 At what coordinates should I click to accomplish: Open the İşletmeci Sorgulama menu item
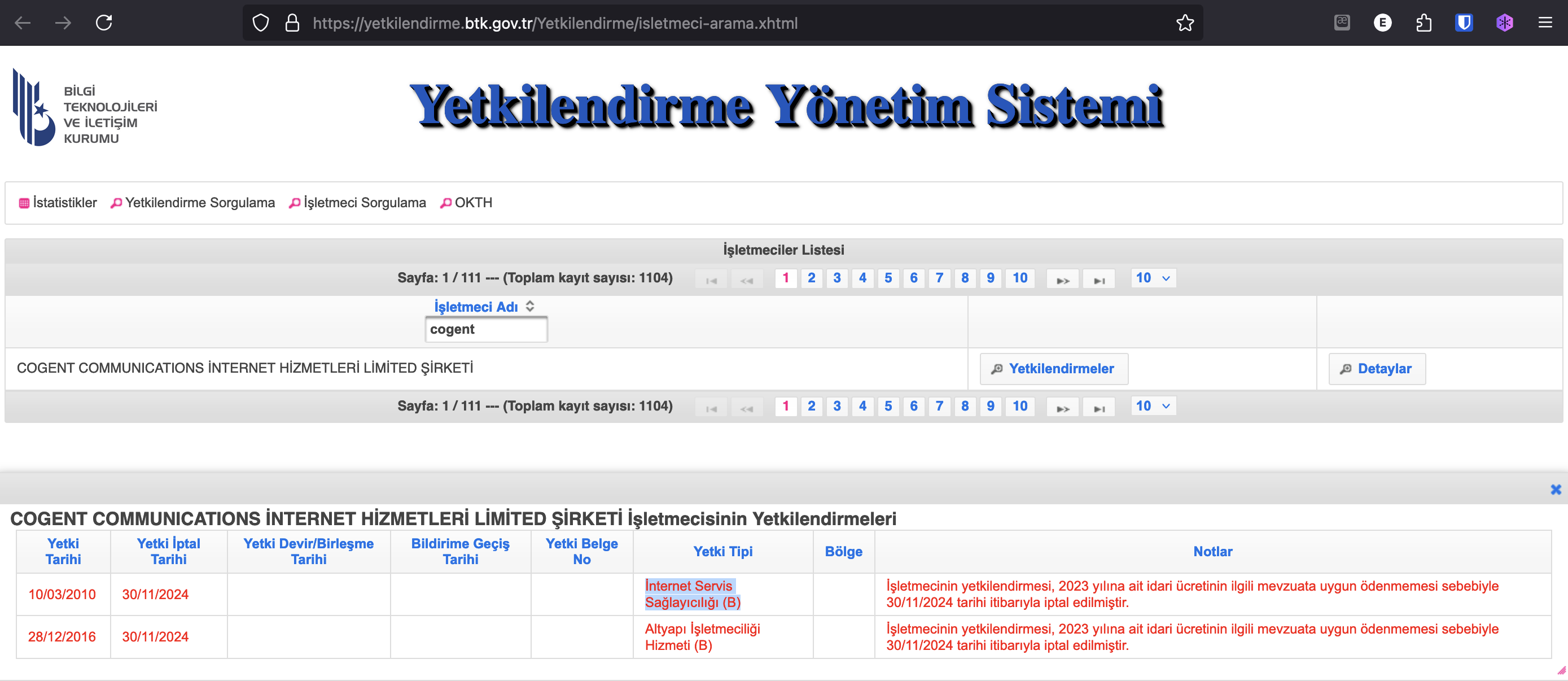tap(357, 203)
